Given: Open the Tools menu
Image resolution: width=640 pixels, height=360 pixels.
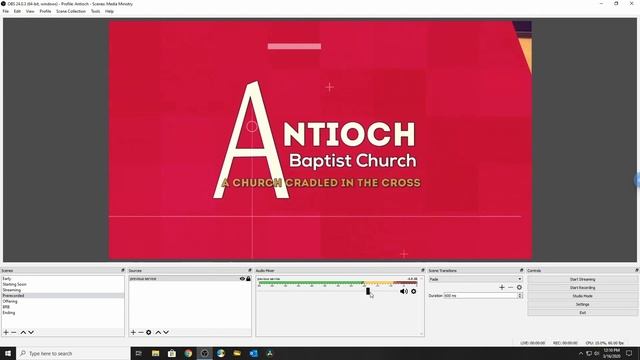Looking at the screenshot, I should click(x=96, y=11).
